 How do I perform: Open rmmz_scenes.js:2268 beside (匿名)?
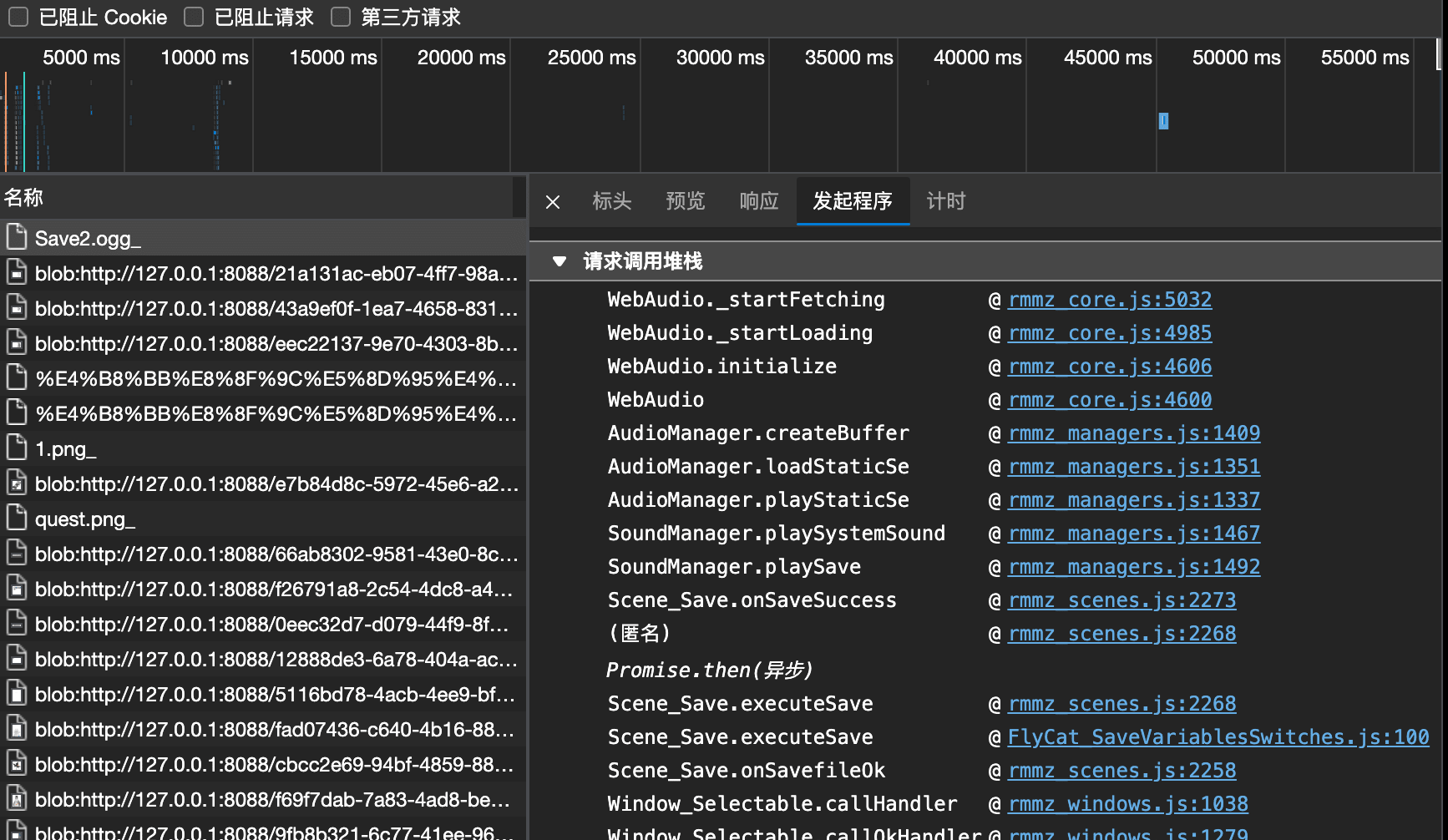coord(1122,634)
